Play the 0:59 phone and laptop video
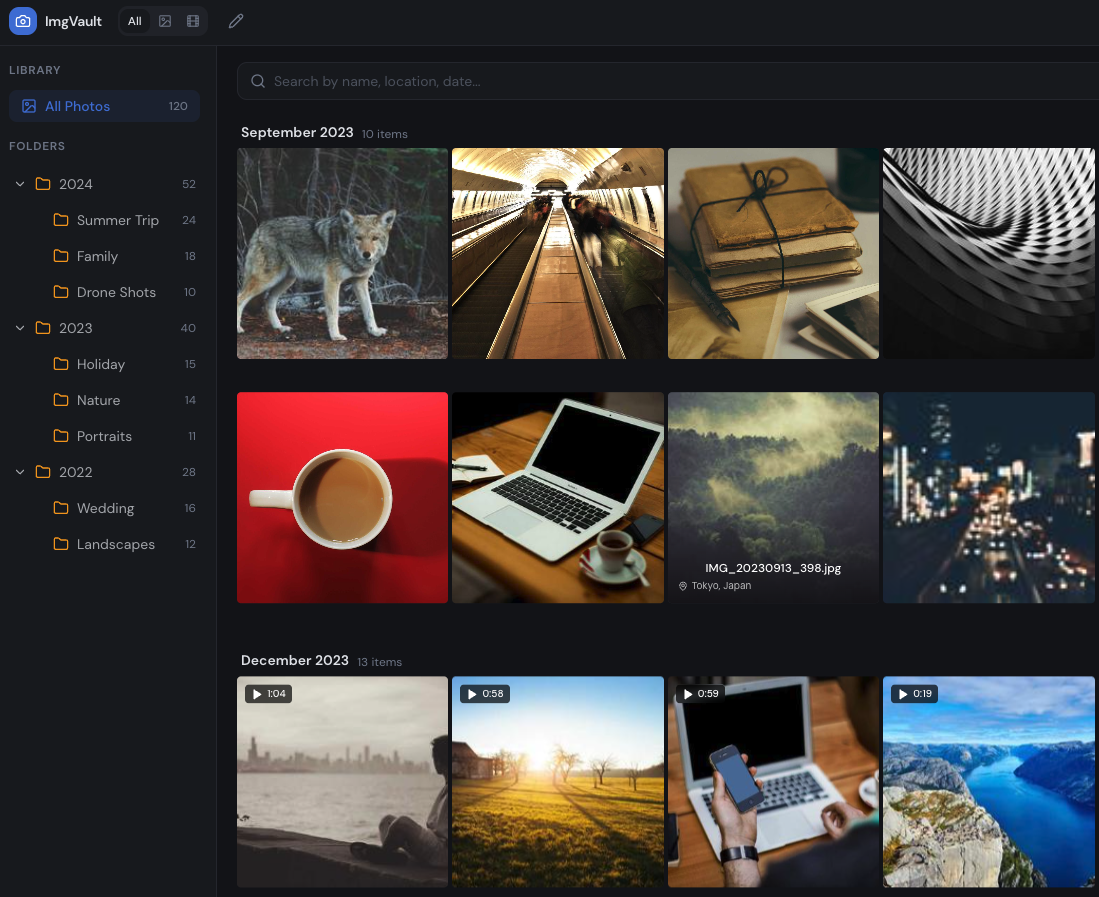The width and height of the screenshot is (1099, 897). coord(773,781)
